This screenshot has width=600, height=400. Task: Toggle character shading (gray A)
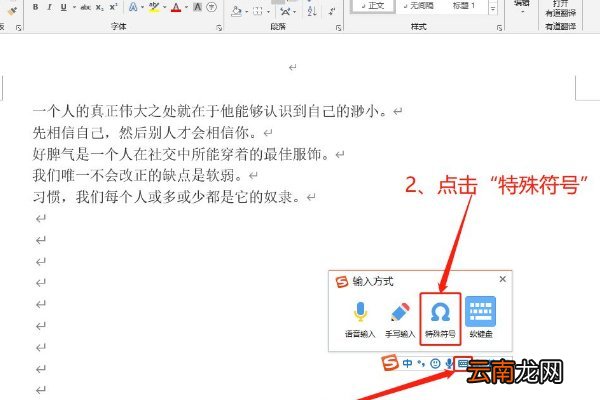[x=197, y=7]
